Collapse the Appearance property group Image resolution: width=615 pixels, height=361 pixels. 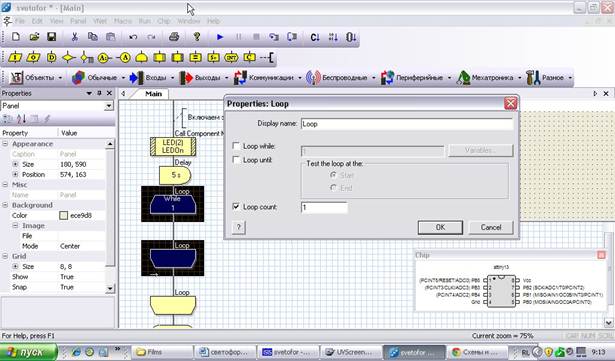(x=5, y=144)
